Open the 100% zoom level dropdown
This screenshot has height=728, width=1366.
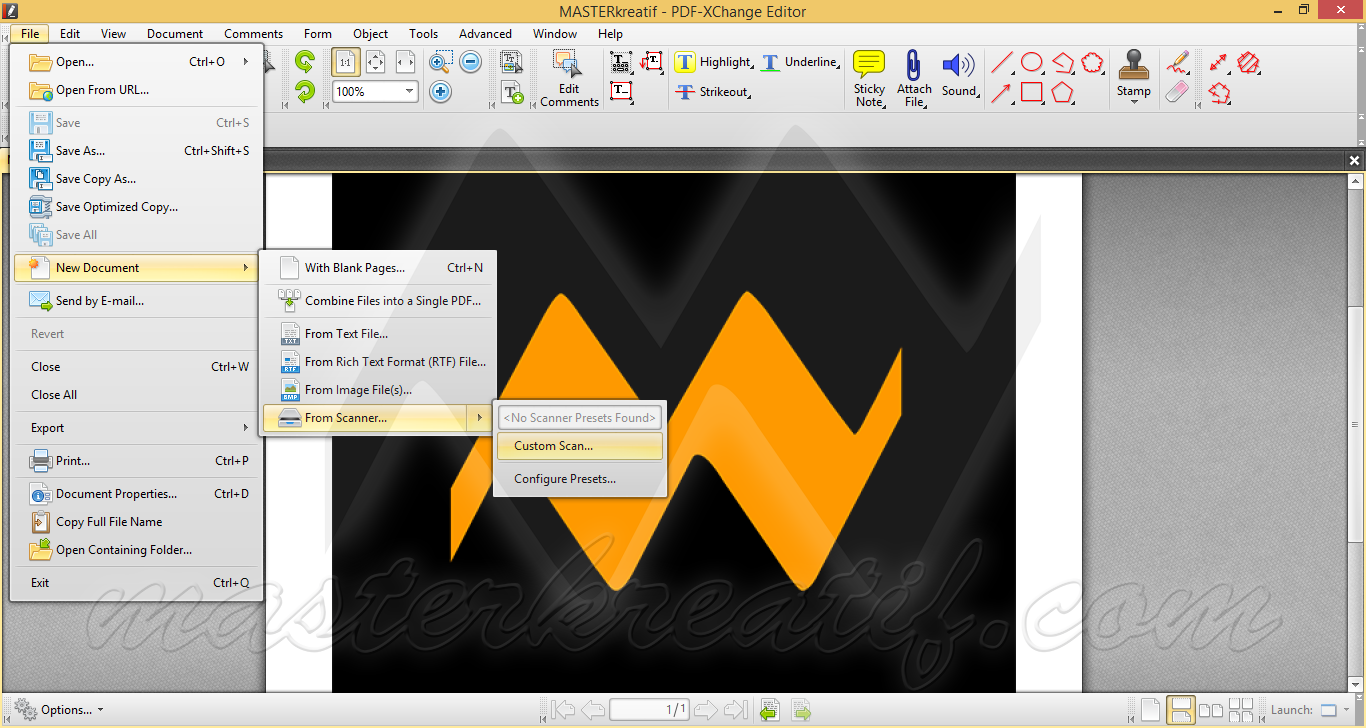click(x=409, y=91)
